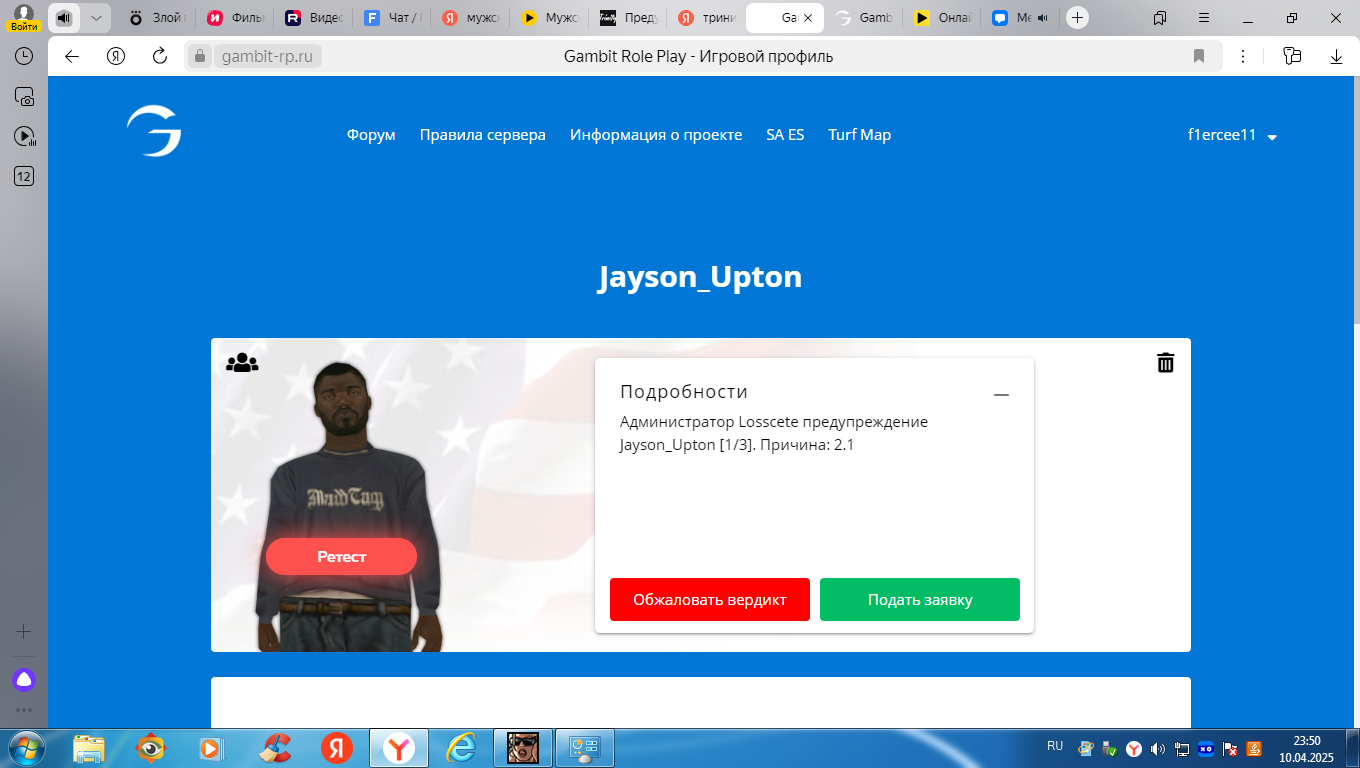Click the sidebar screenshot camera icon

point(24,97)
